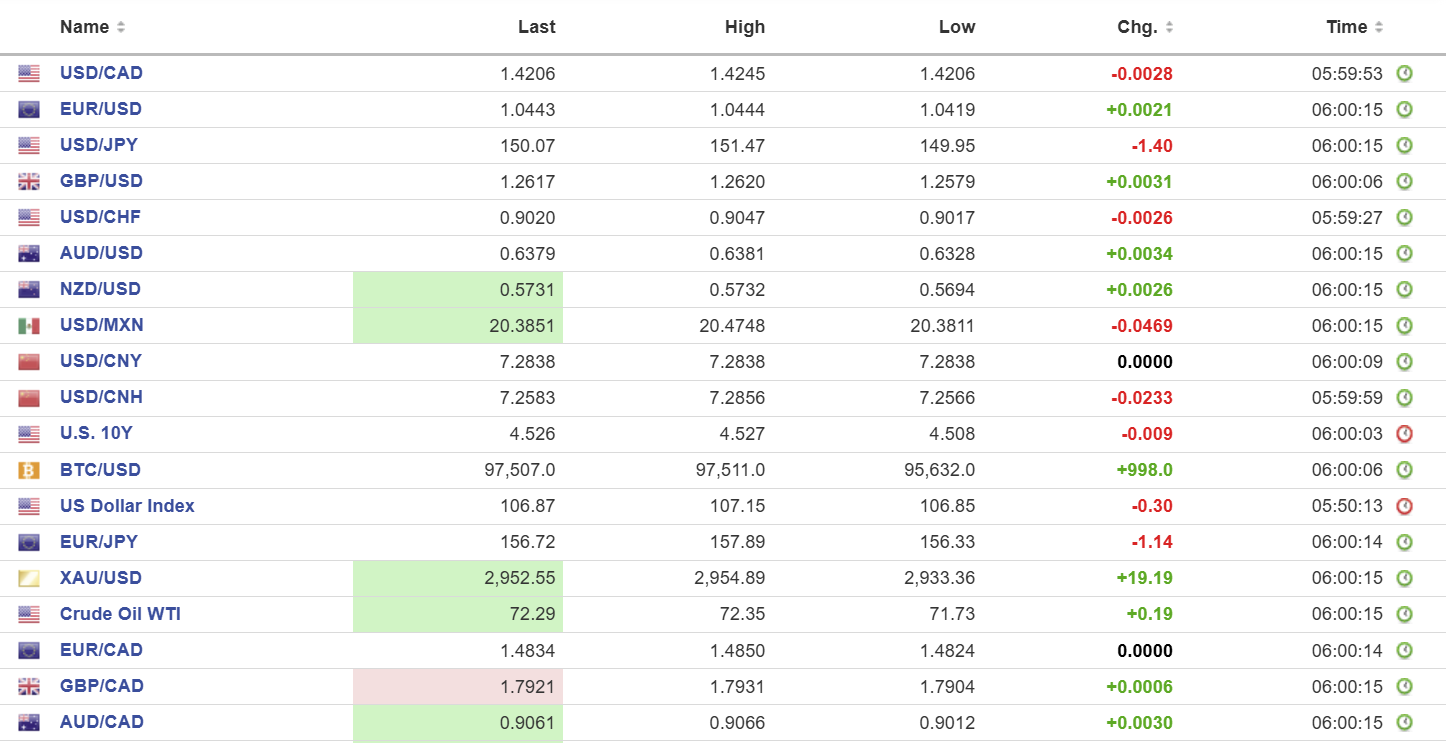Viewport: 1447px width, 743px height.
Task: Click the UK flag beside GBP/USD
Action: pos(29,182)
